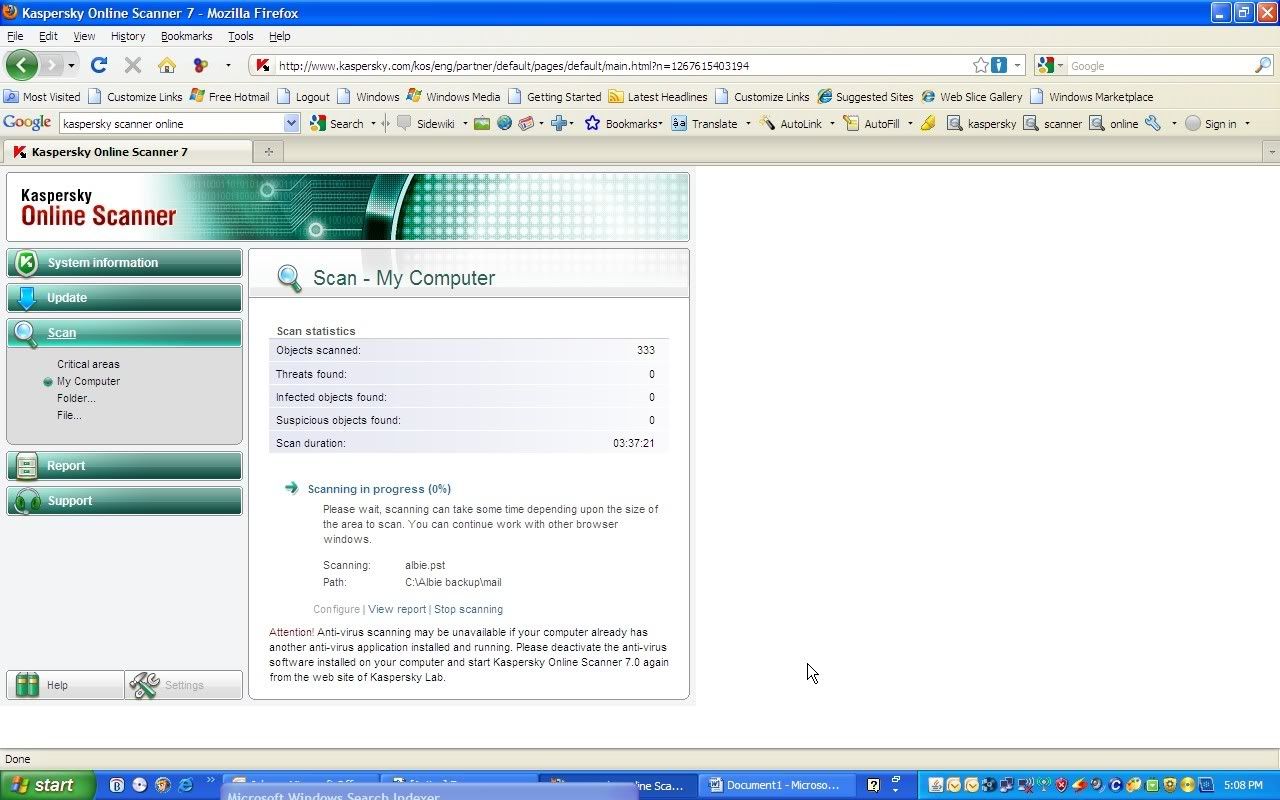Image resolution: width=1280 pixels, height=800 pixels.
Task: Open Settings with wrench icon
Action: 184,685
